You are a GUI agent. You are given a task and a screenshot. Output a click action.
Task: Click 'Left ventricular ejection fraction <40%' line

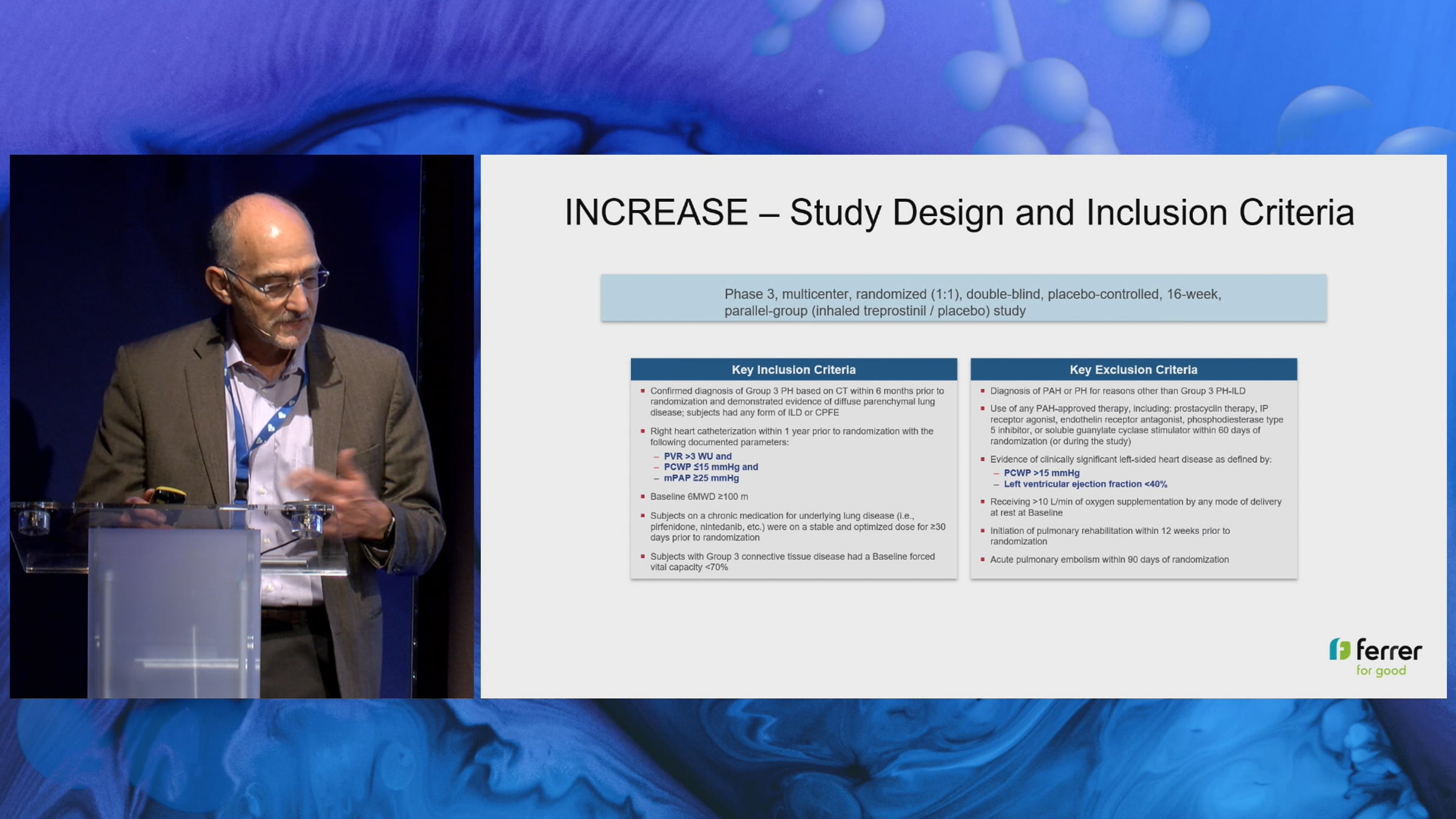1085,484
